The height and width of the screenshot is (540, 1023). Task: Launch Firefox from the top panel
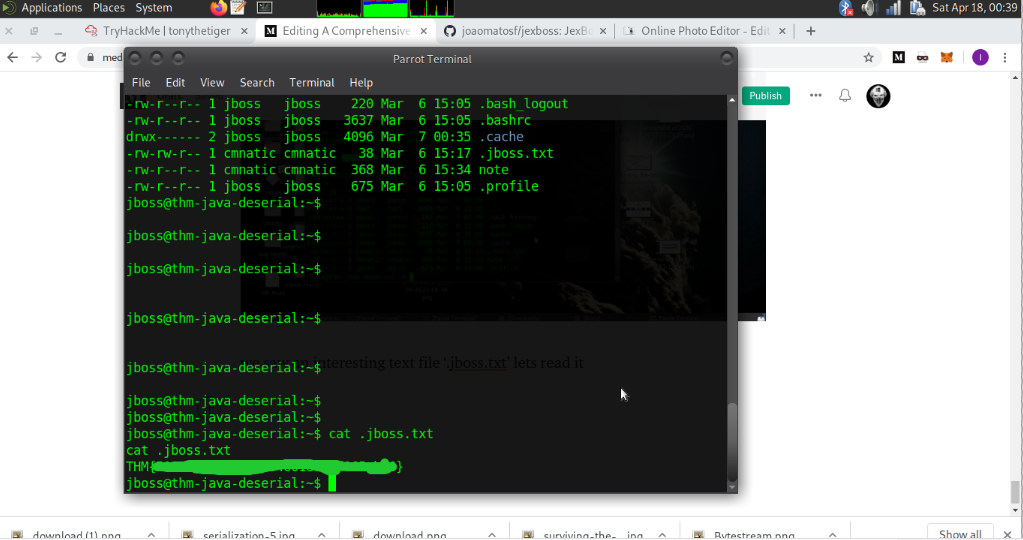pos(219,8)
